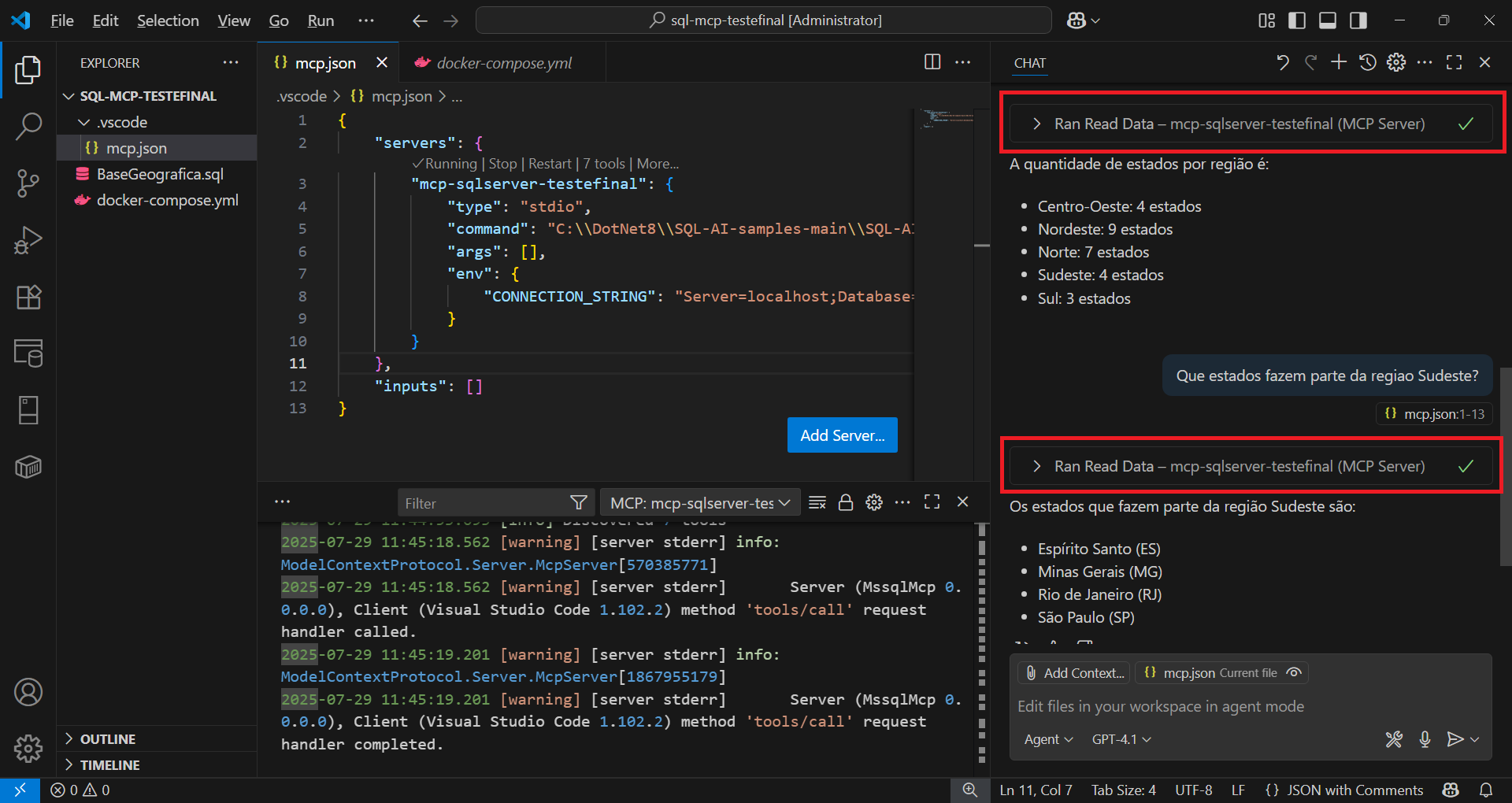Start voice chat microphone
The width and height of the screenshot is (1512, 803).
[x=1425, y=739]
